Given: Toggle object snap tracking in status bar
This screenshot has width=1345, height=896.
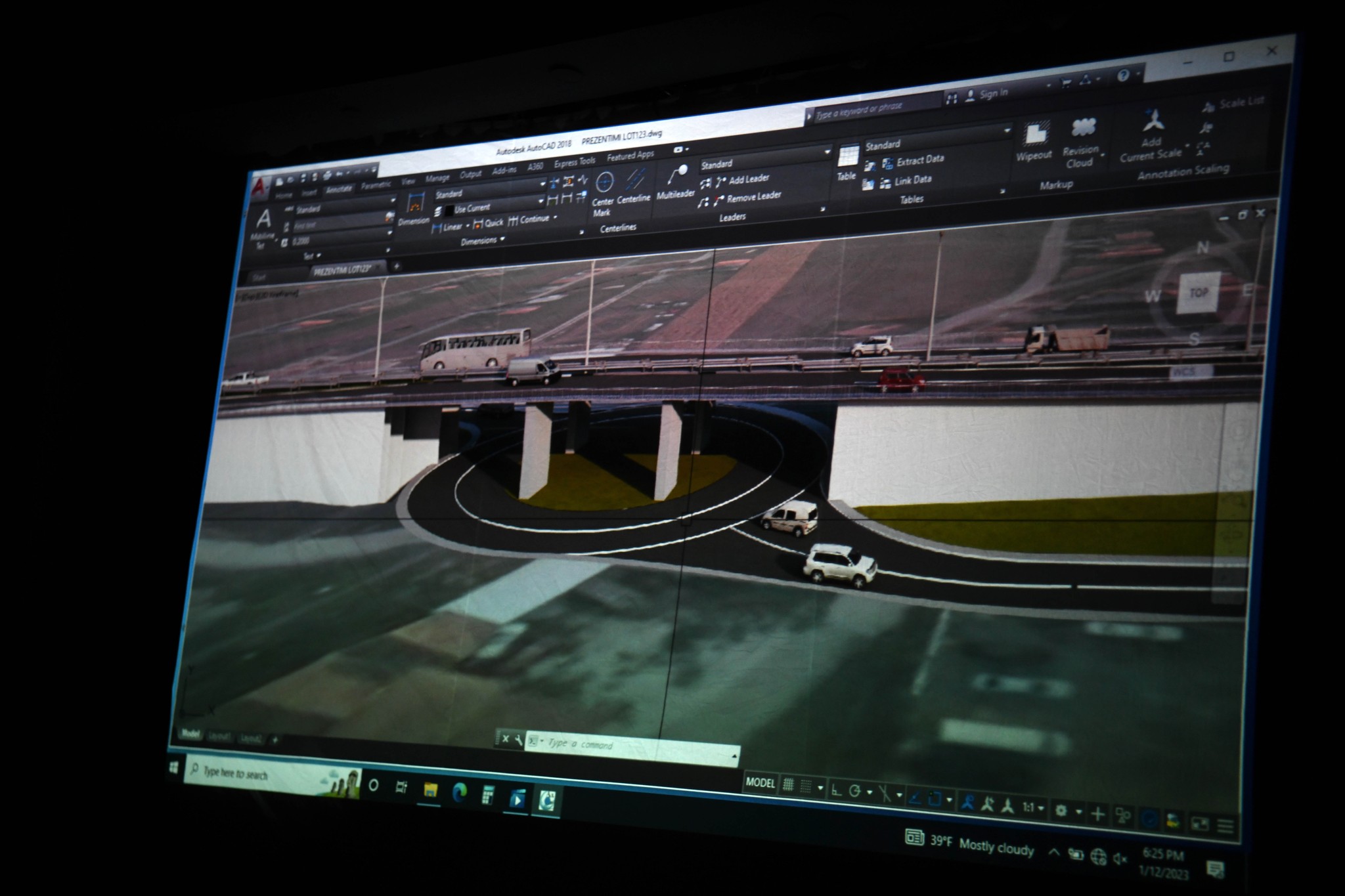Looking at the screenshot, I should click(x=915, y=798).
